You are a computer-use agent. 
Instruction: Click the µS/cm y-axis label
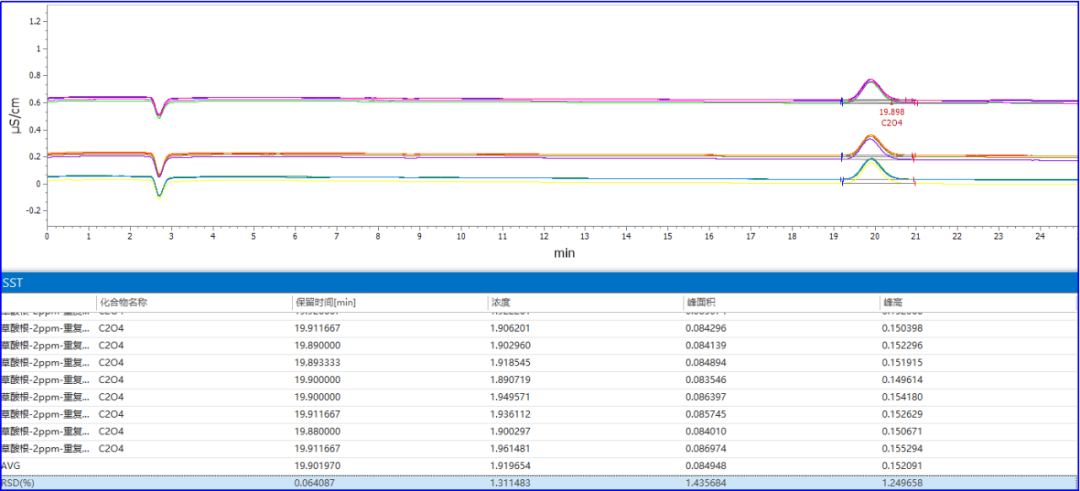pyautogui.click(x=15, y=116)
